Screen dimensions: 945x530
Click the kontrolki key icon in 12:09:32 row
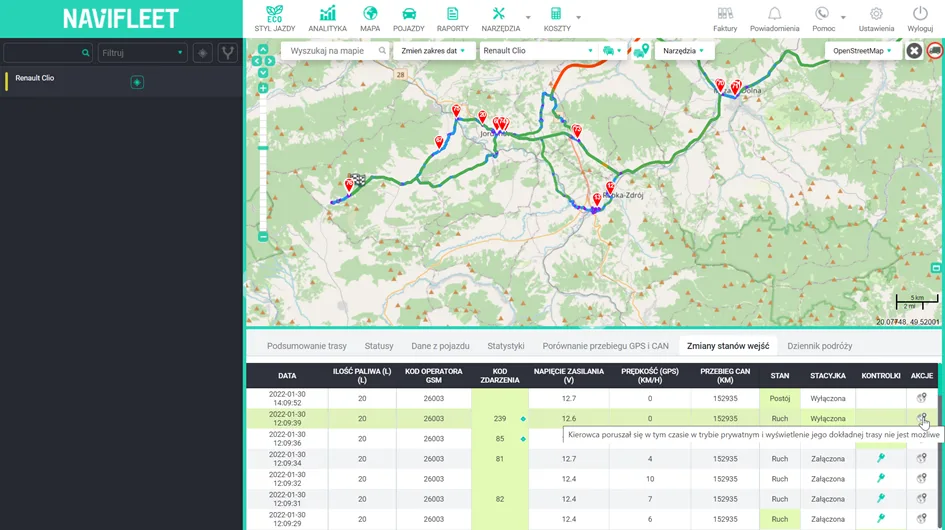pos(881,478)
